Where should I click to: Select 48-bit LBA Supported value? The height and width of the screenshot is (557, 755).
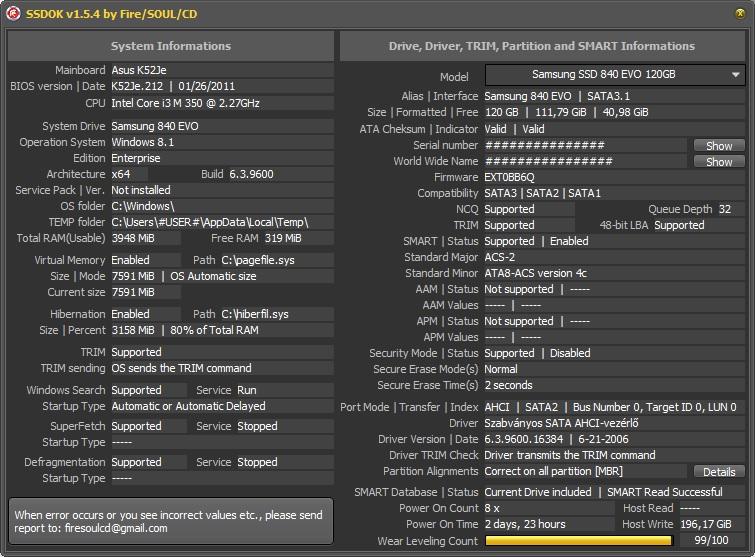click(679, 225)
